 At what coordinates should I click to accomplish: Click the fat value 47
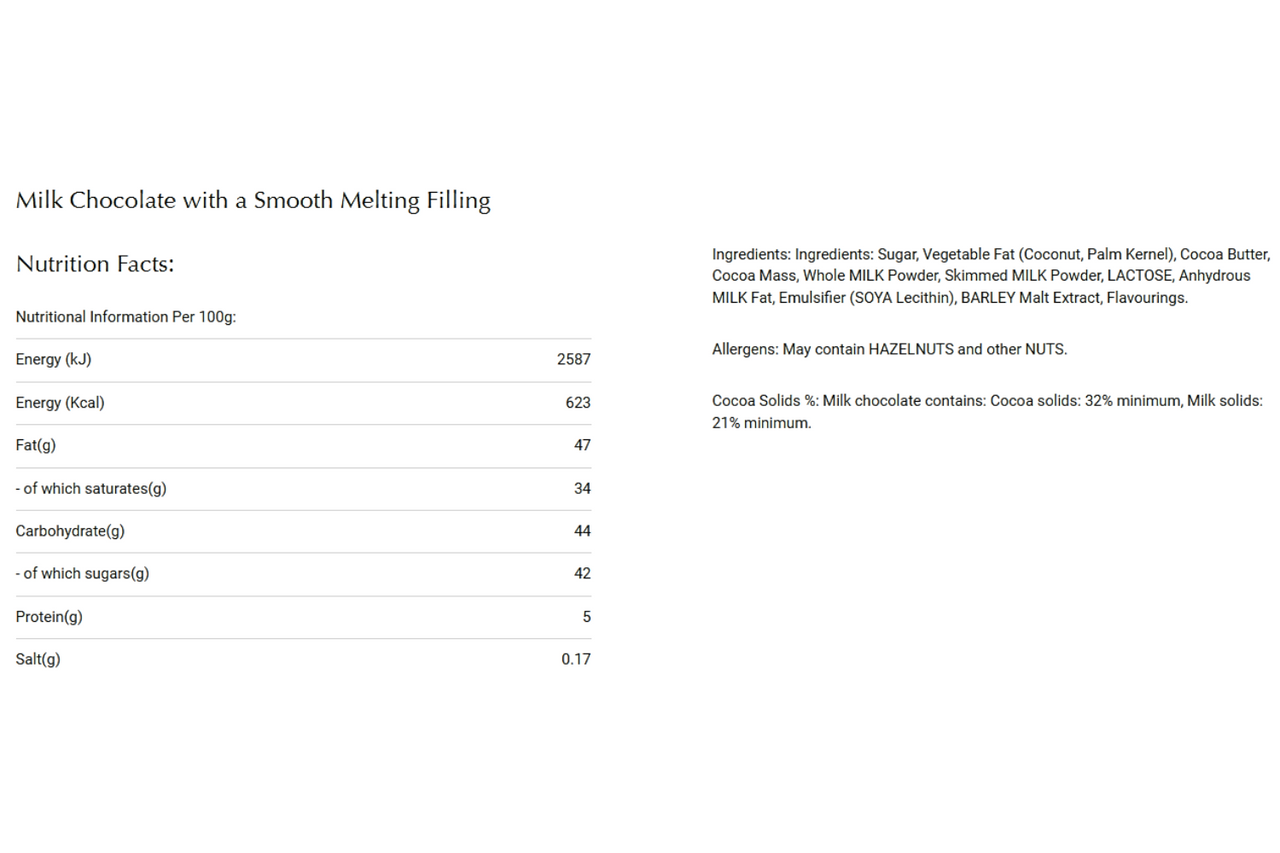click(582, 446)
